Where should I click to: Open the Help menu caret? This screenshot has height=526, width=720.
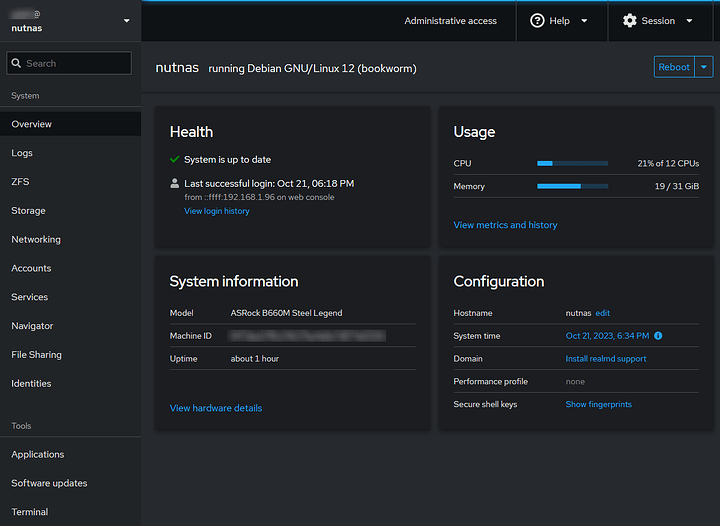584,21
